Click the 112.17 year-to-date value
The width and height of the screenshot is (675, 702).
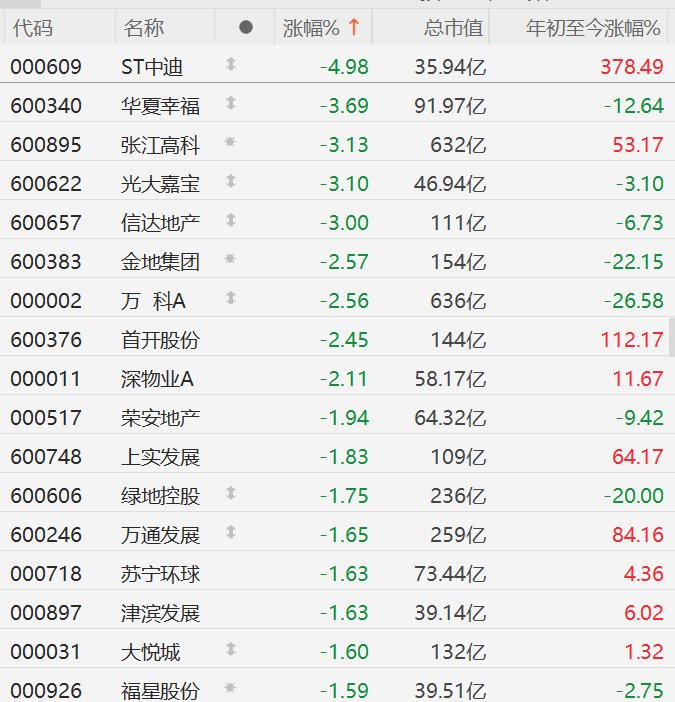click(632, 340)
